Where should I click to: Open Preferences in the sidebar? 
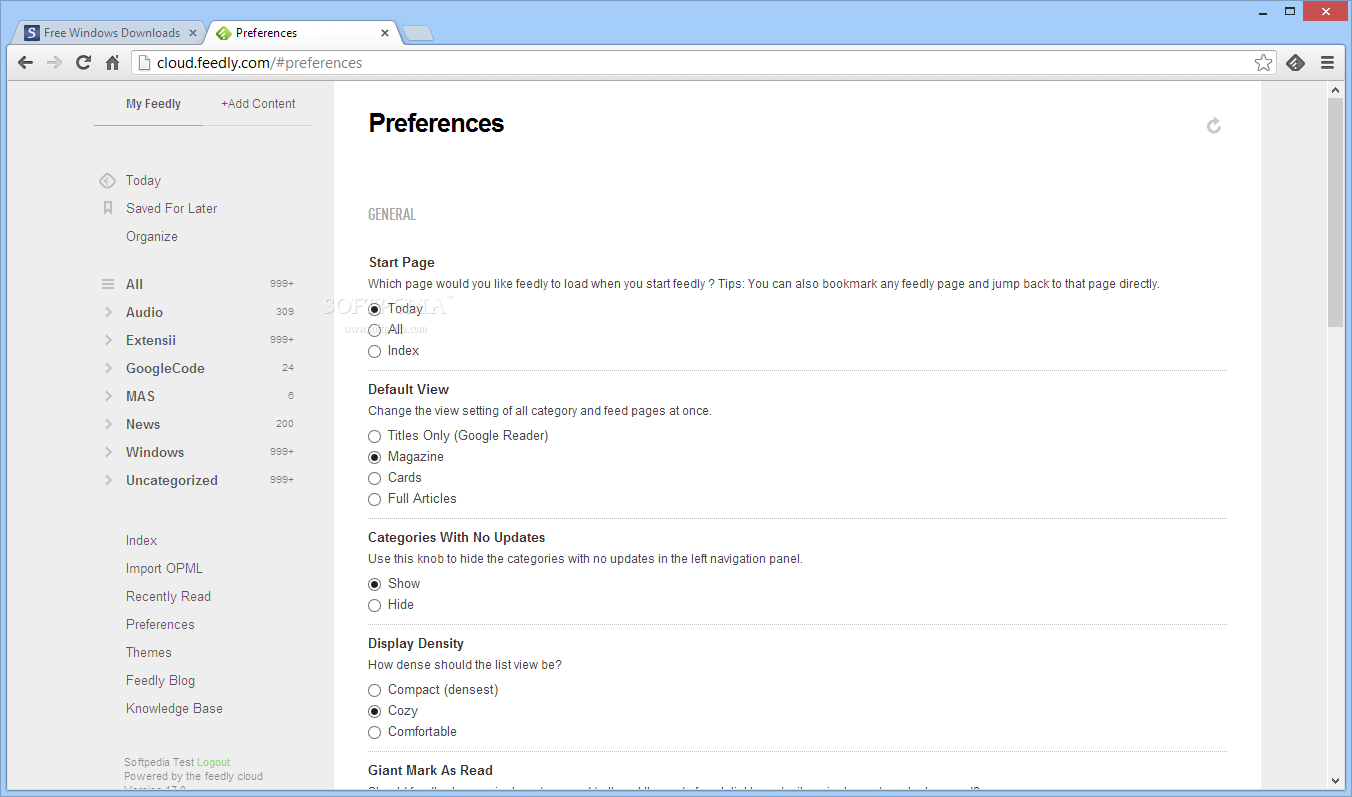click(160, 624)
